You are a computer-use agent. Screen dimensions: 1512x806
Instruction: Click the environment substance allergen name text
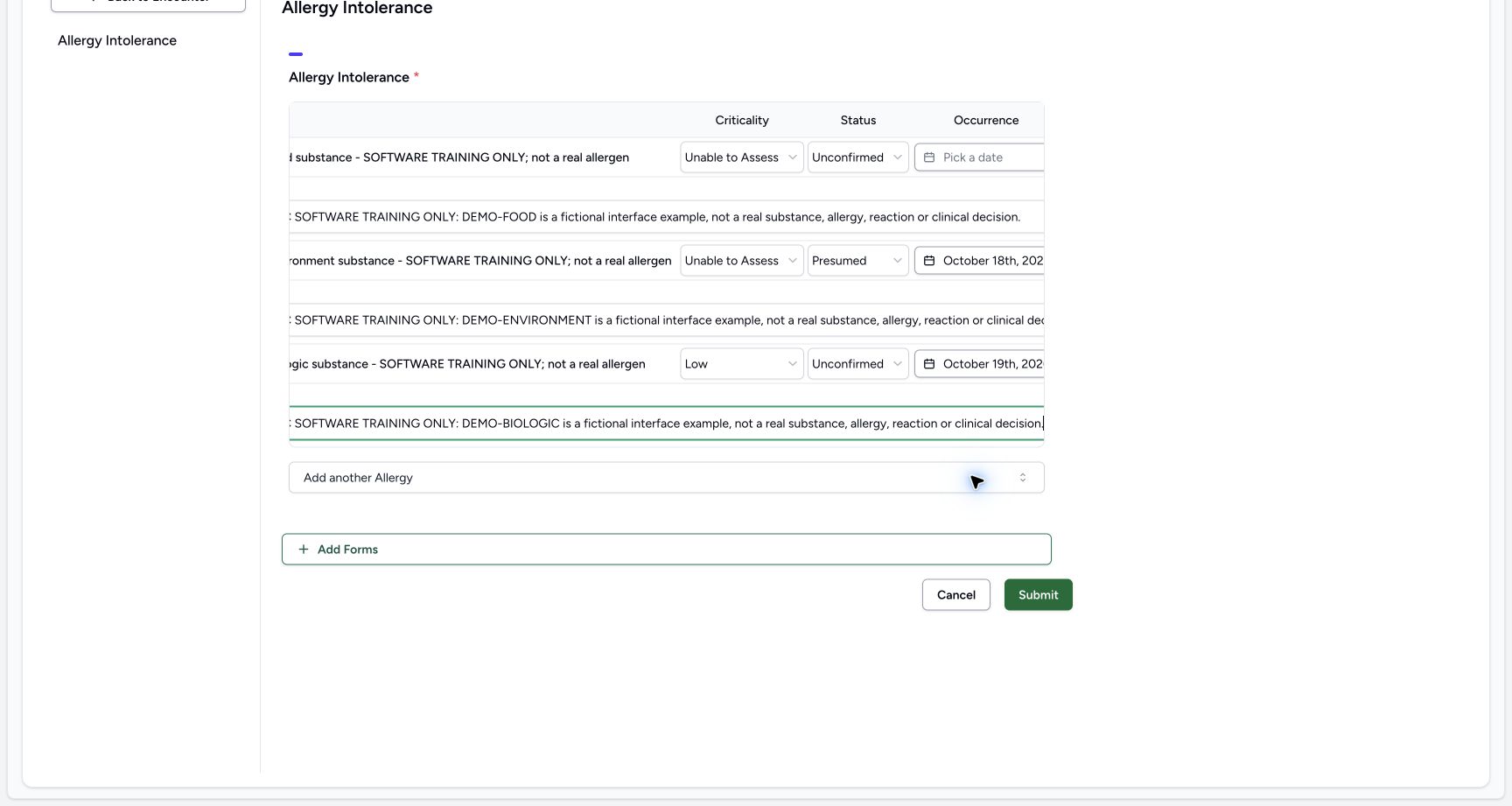point(480,261)
